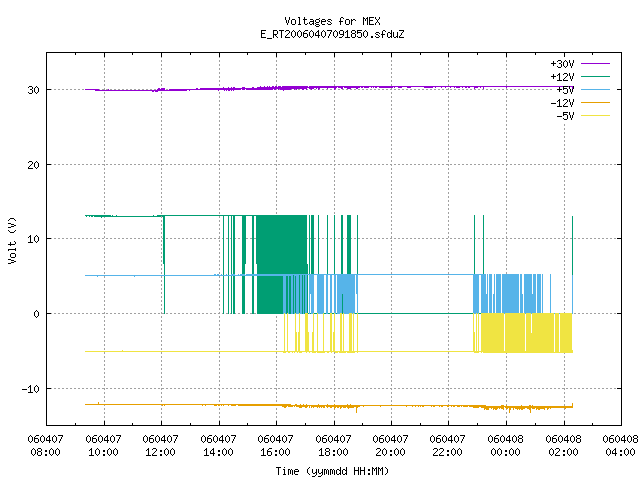
Task: Click the x-axis label '060407 08:00'
Action: 46,446
